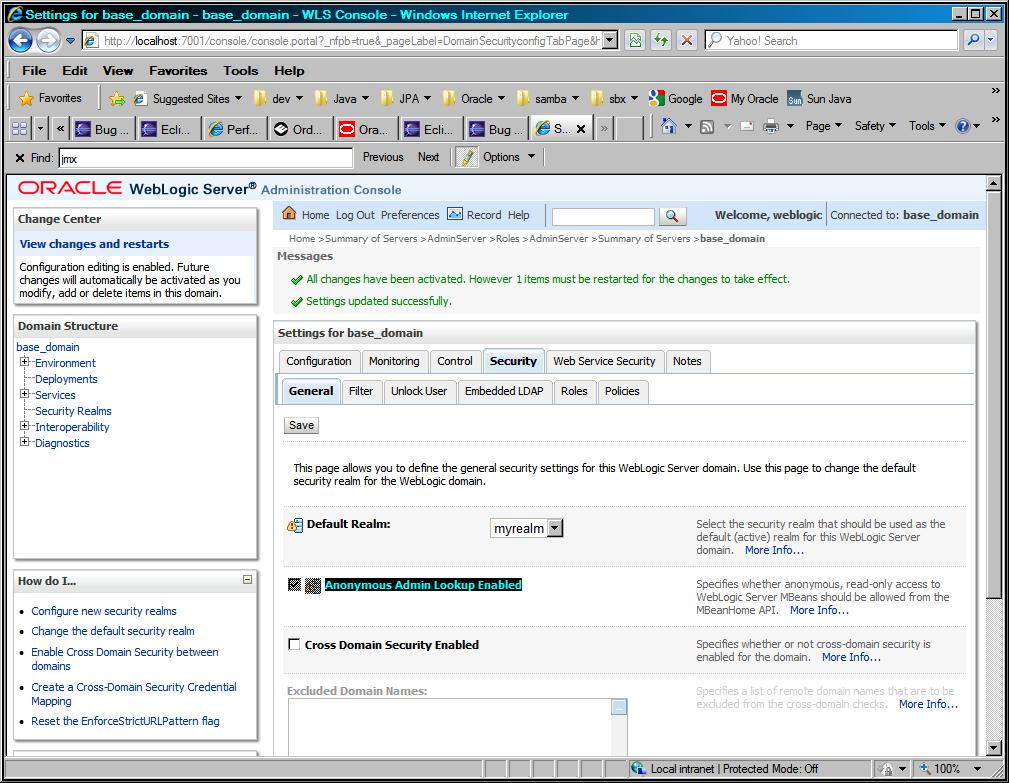Click the browser Back arrow button
Screen dimensions: 1009x783
coord(20,41)
